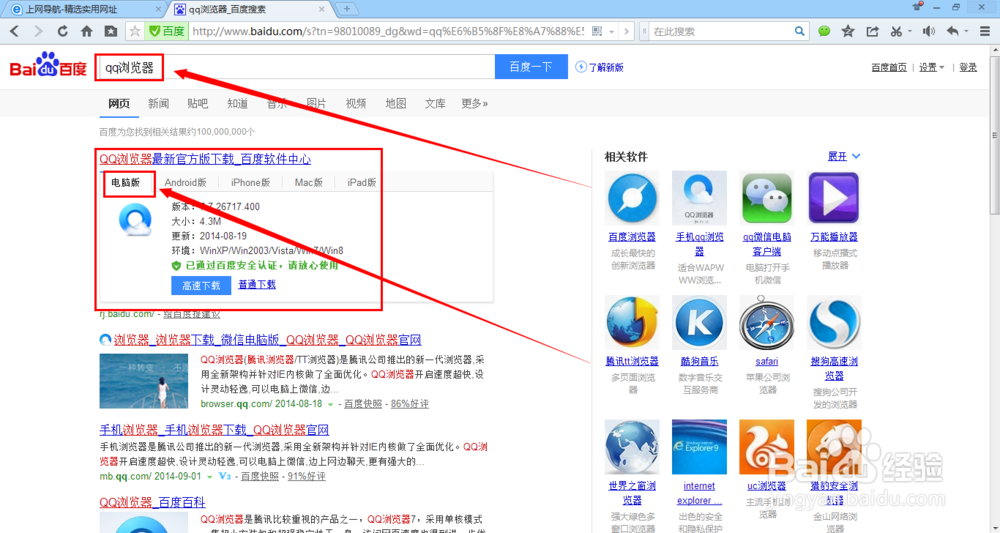
Task: Click the scissors screenshot tool icon
Action: (896, 31)
